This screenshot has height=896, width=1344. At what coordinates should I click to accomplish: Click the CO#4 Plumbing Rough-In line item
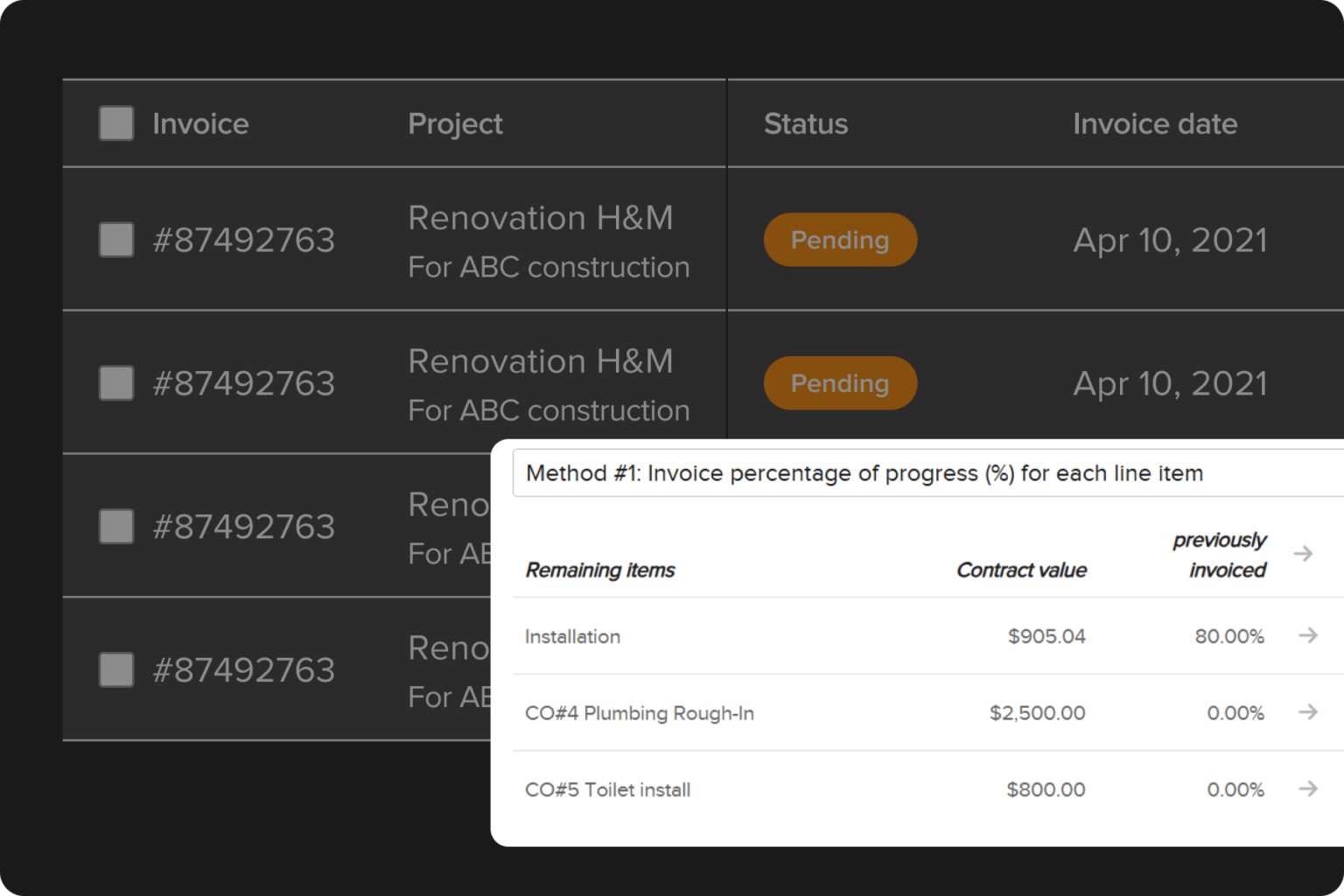click(x=640, y=712)
